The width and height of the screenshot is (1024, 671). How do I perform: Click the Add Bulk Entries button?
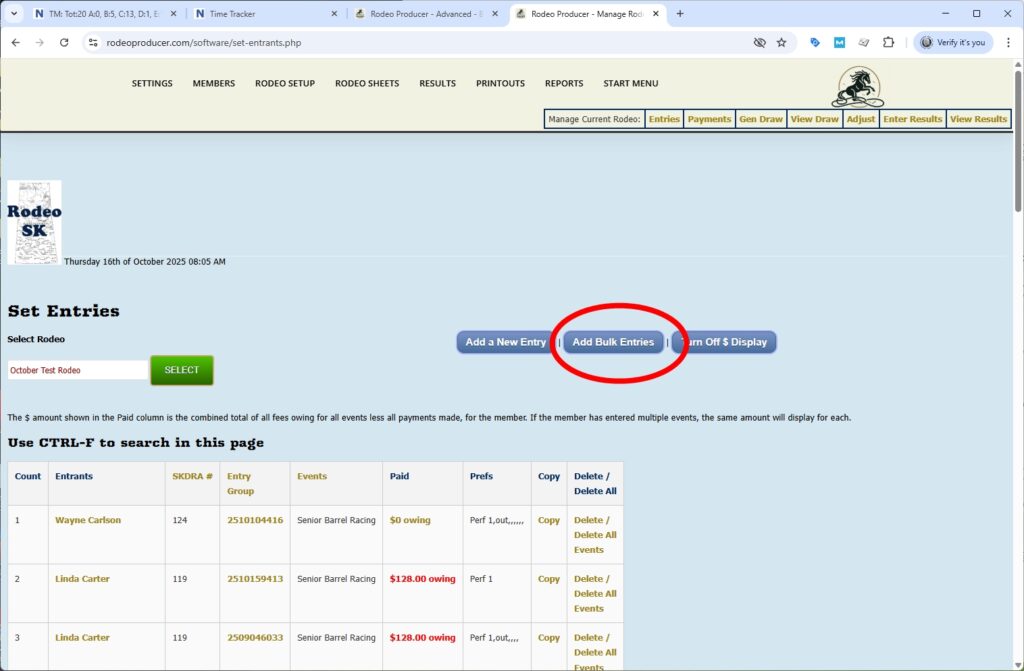pos(613,341)
